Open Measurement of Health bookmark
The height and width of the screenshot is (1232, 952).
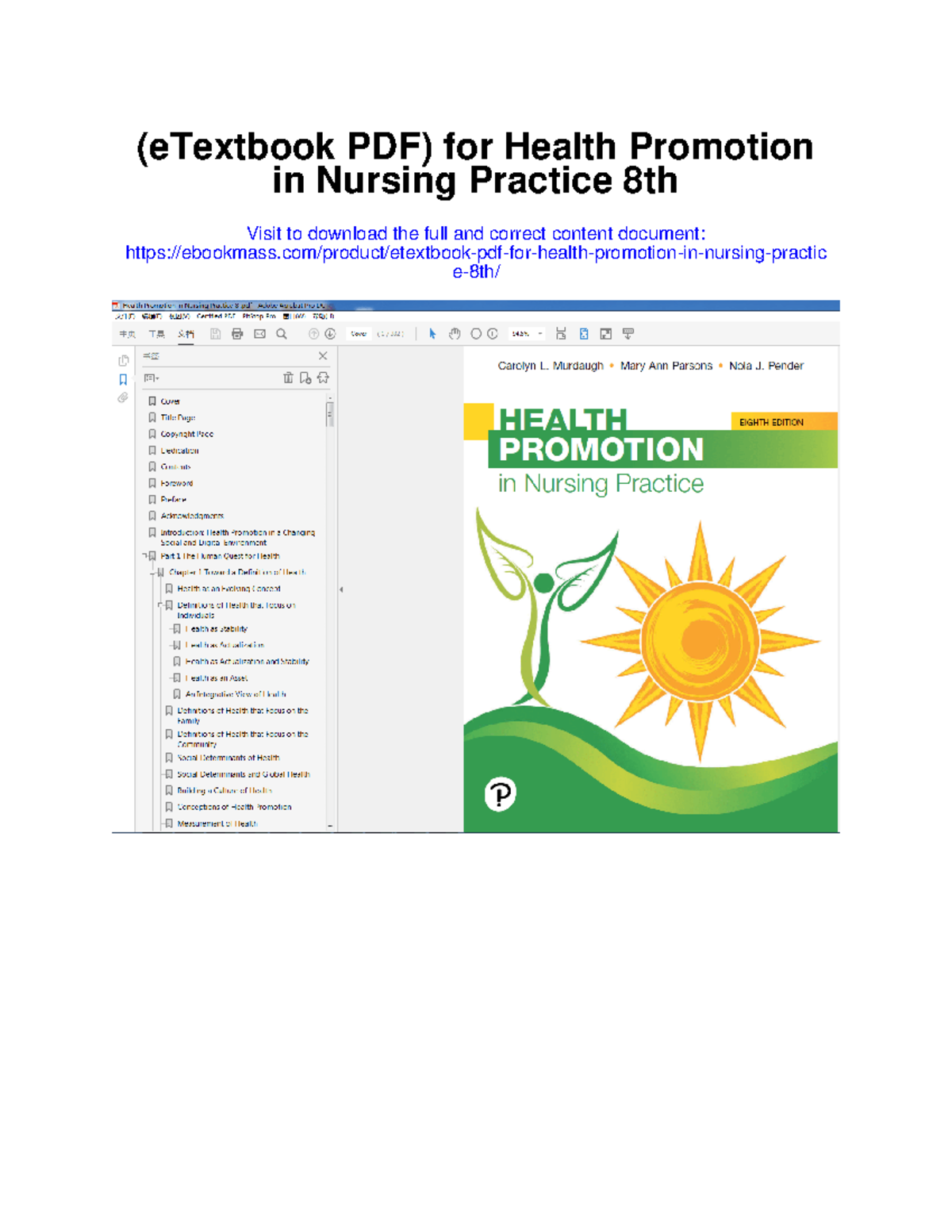pyautogui.click(x=217, y=823)
